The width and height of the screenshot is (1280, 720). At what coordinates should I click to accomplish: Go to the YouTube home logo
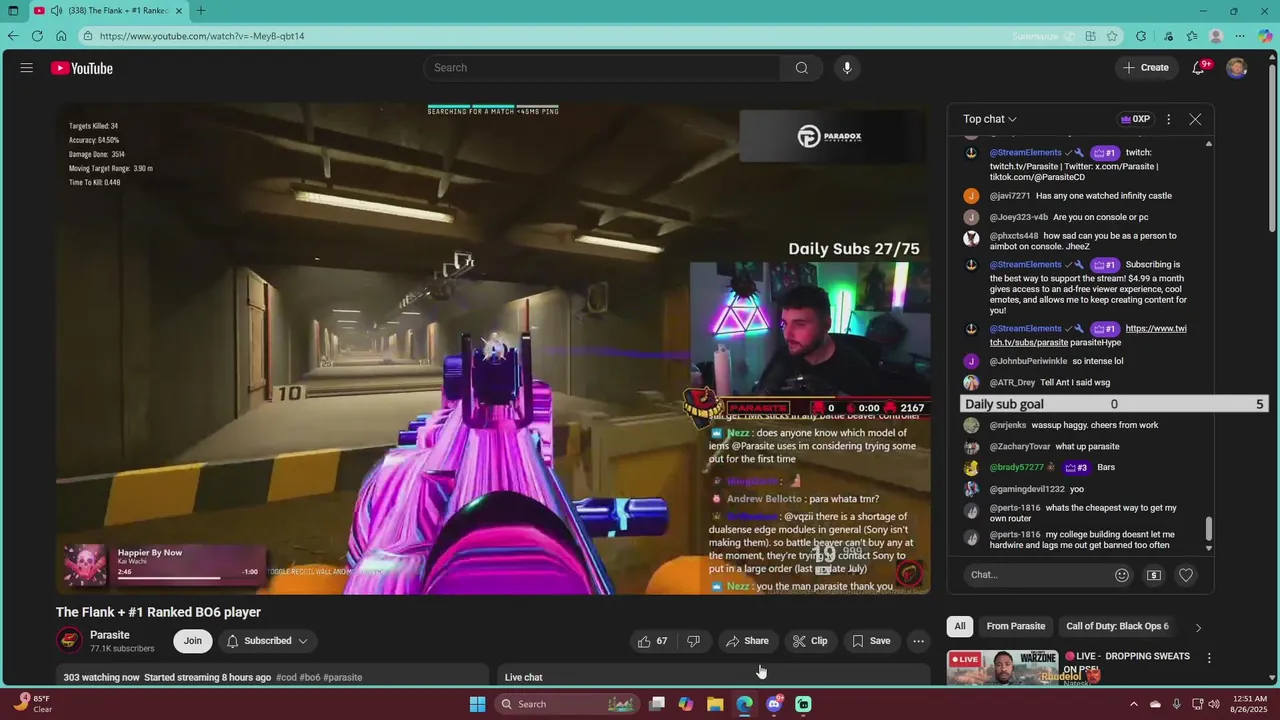(82, 68)
